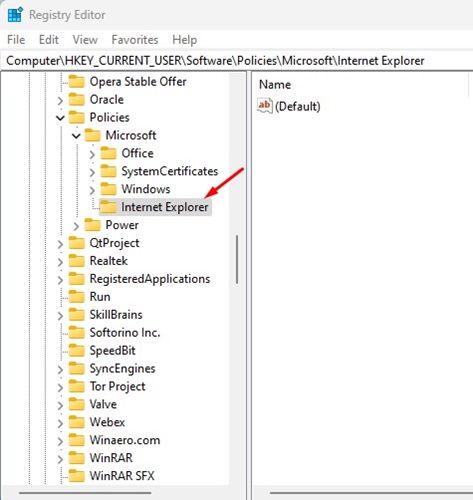Expand the Office key
This screenshot has height=500, width=473.
pos(92,154)
